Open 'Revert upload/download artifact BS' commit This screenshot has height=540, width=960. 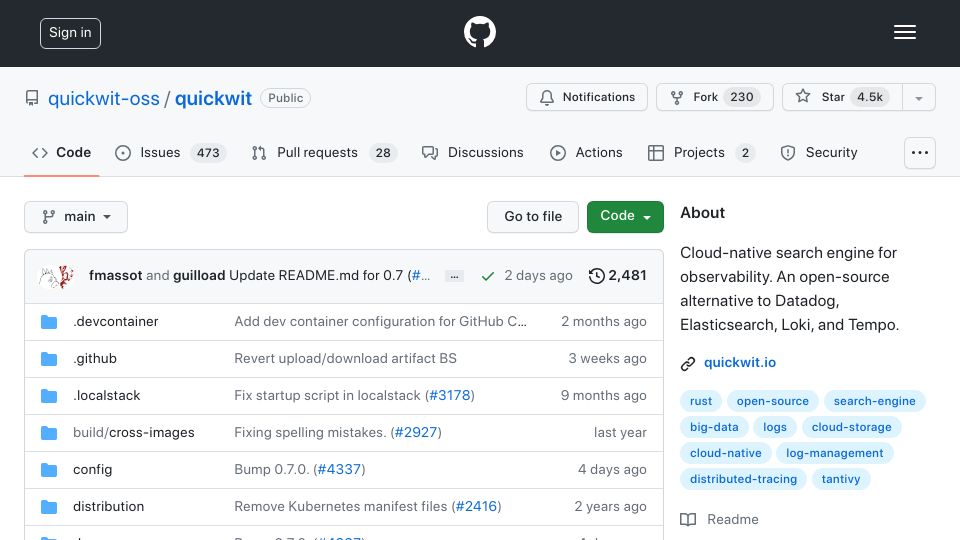pyautogui.click(x=345, y=358)
